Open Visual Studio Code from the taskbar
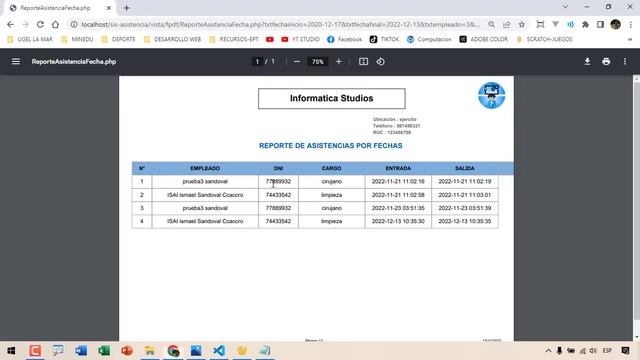The height and width of the screenshot is (360, 640). [x=219, y=351]
